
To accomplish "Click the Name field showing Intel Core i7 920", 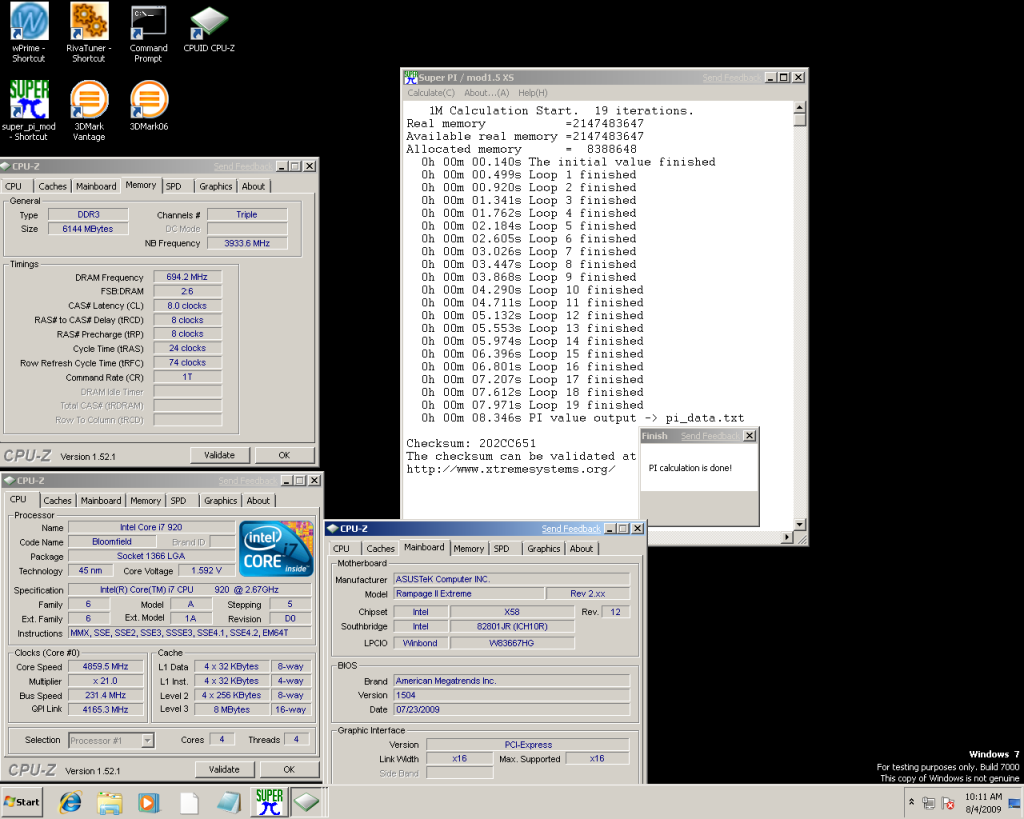I will click(152, 527).
